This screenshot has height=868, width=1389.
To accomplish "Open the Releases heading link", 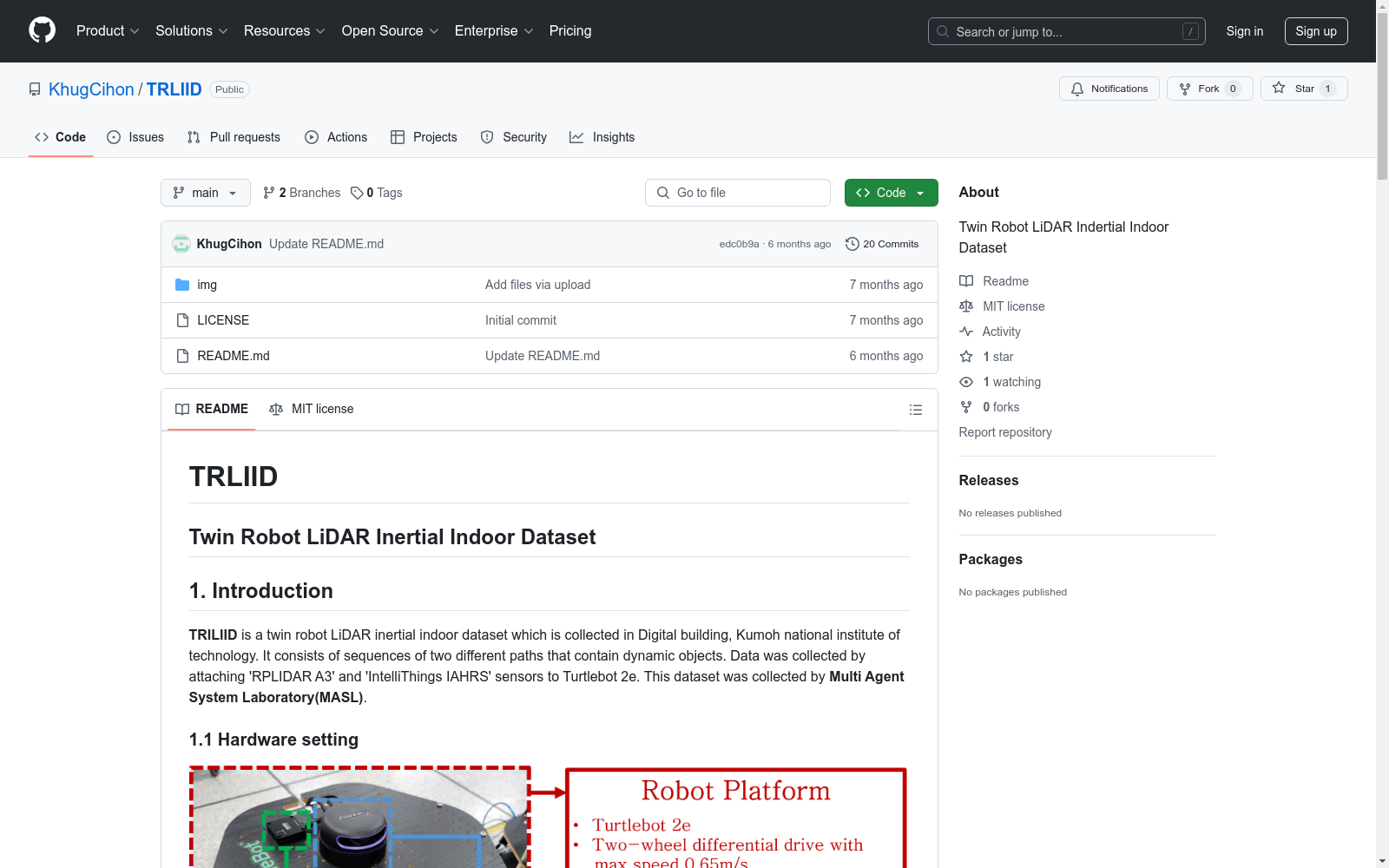I will 988,480.
